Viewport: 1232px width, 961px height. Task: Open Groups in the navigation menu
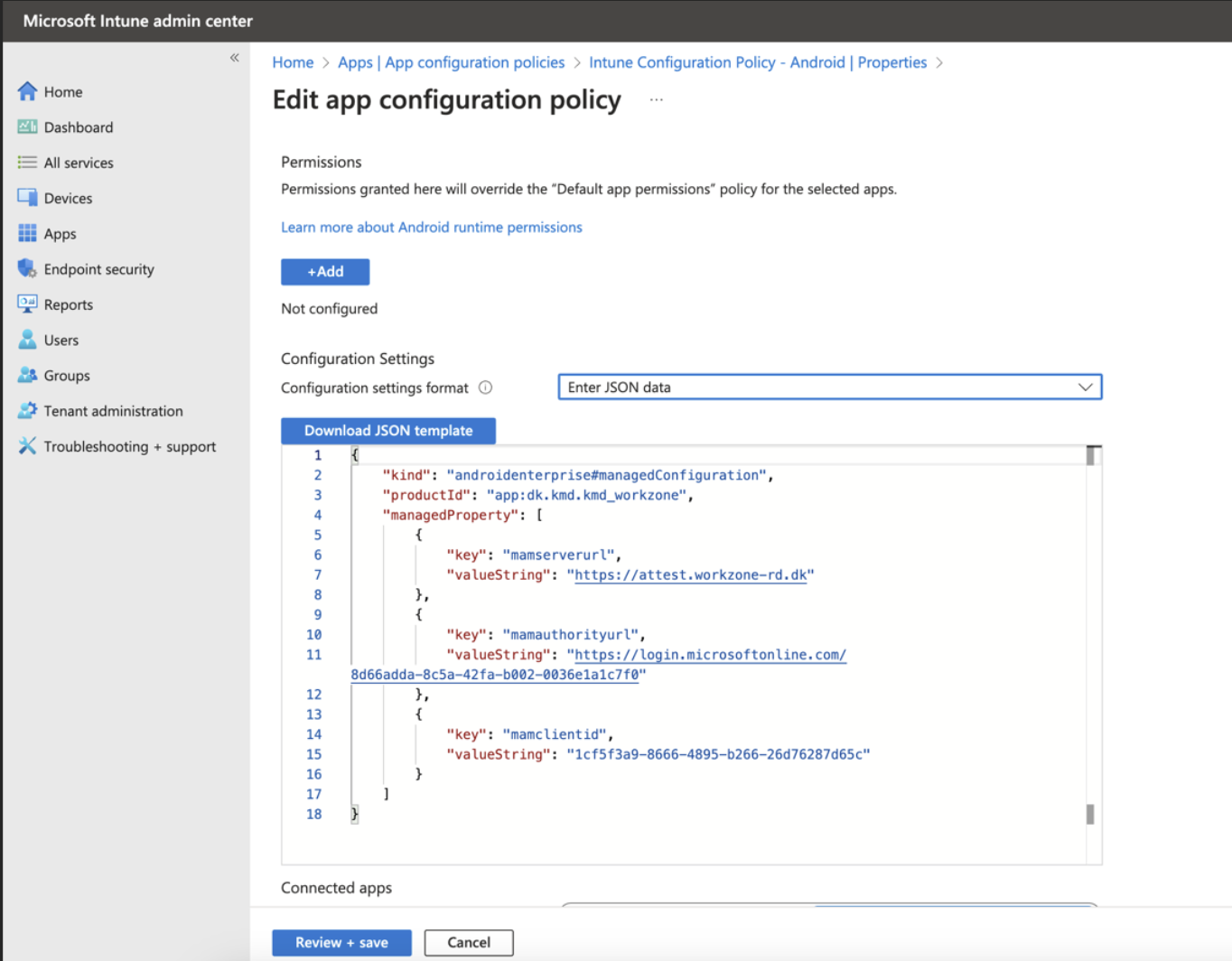[66, 376]
